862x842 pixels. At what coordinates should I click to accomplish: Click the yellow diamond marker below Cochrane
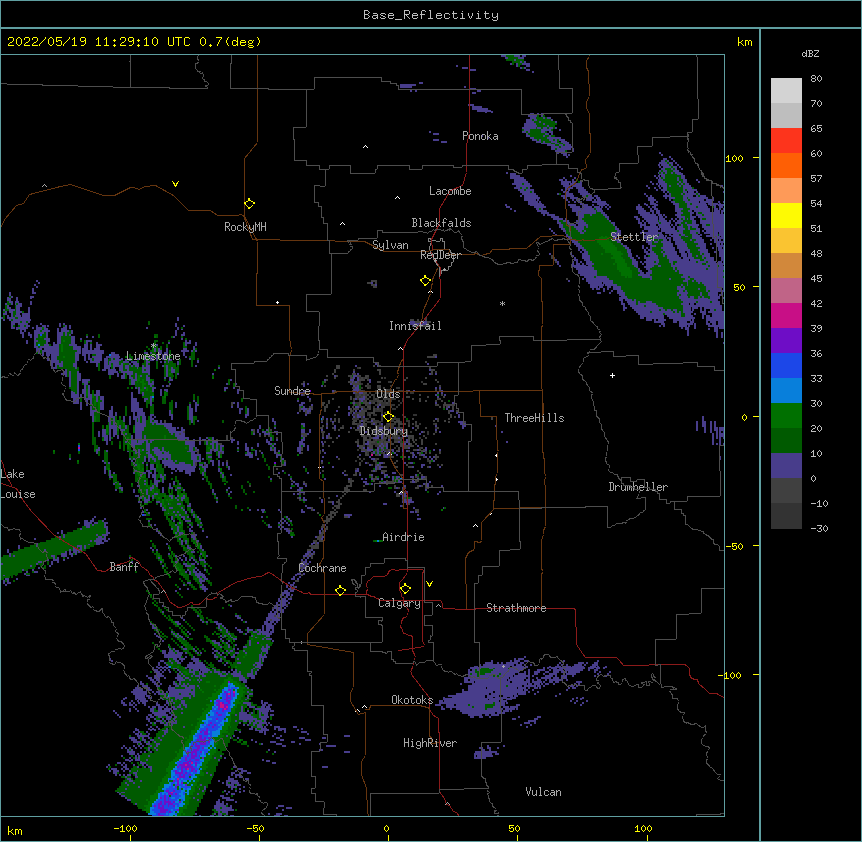click(340, 590)
